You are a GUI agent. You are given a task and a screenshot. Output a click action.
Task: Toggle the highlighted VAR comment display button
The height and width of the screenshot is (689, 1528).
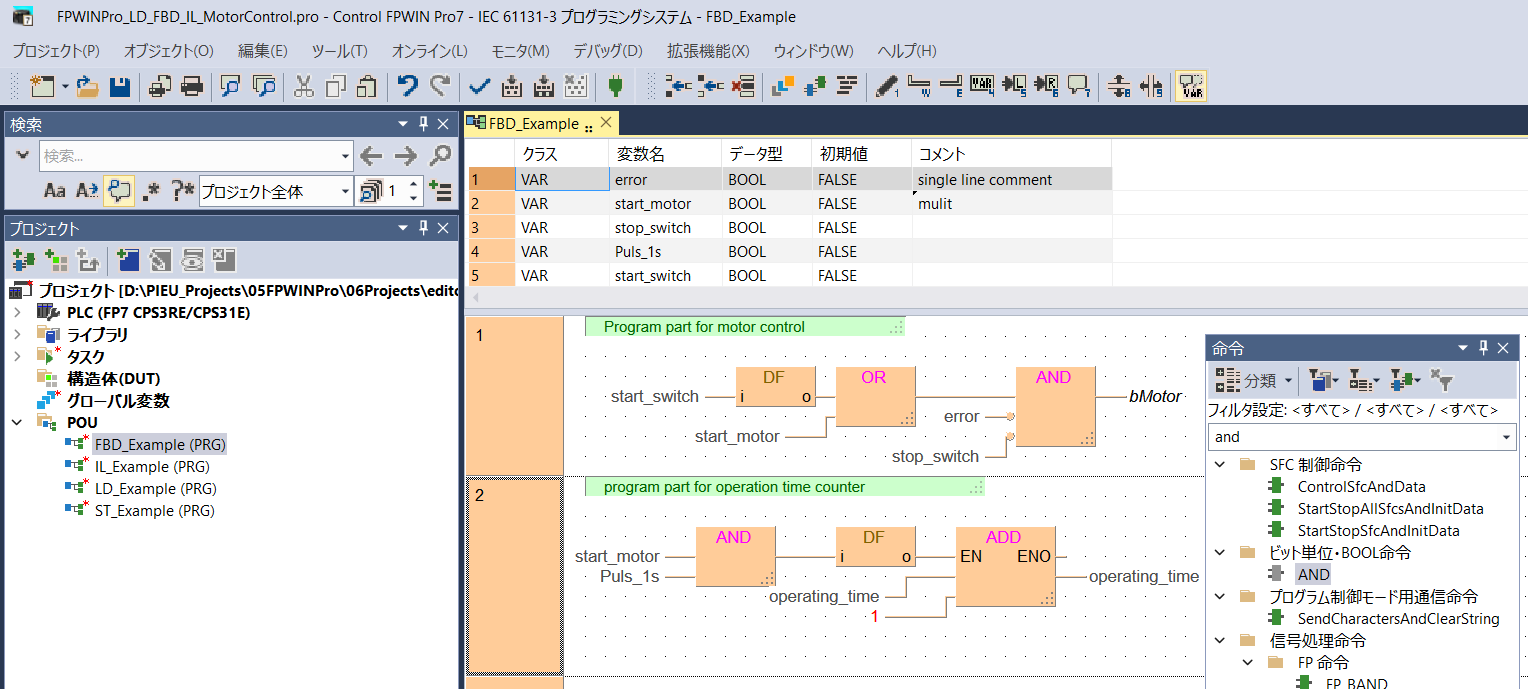pos(1191,87)
